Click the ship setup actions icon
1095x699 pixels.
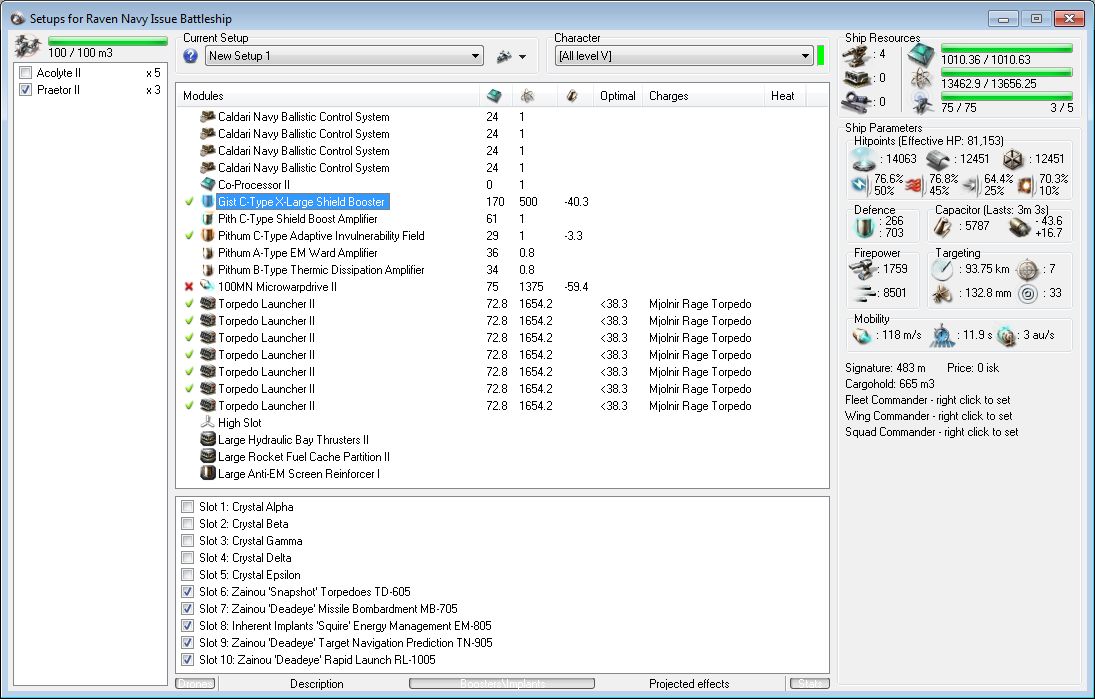(504, 57)
